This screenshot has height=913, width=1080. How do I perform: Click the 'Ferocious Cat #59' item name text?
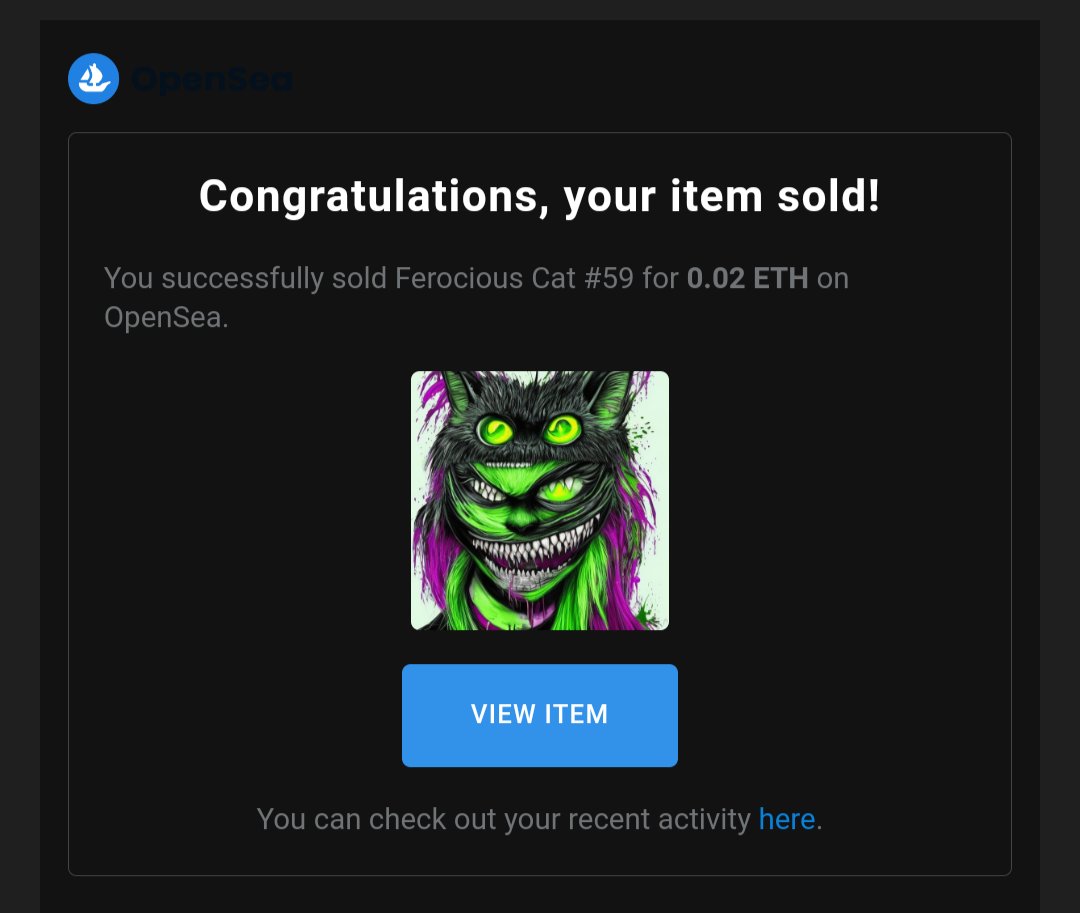514,279
